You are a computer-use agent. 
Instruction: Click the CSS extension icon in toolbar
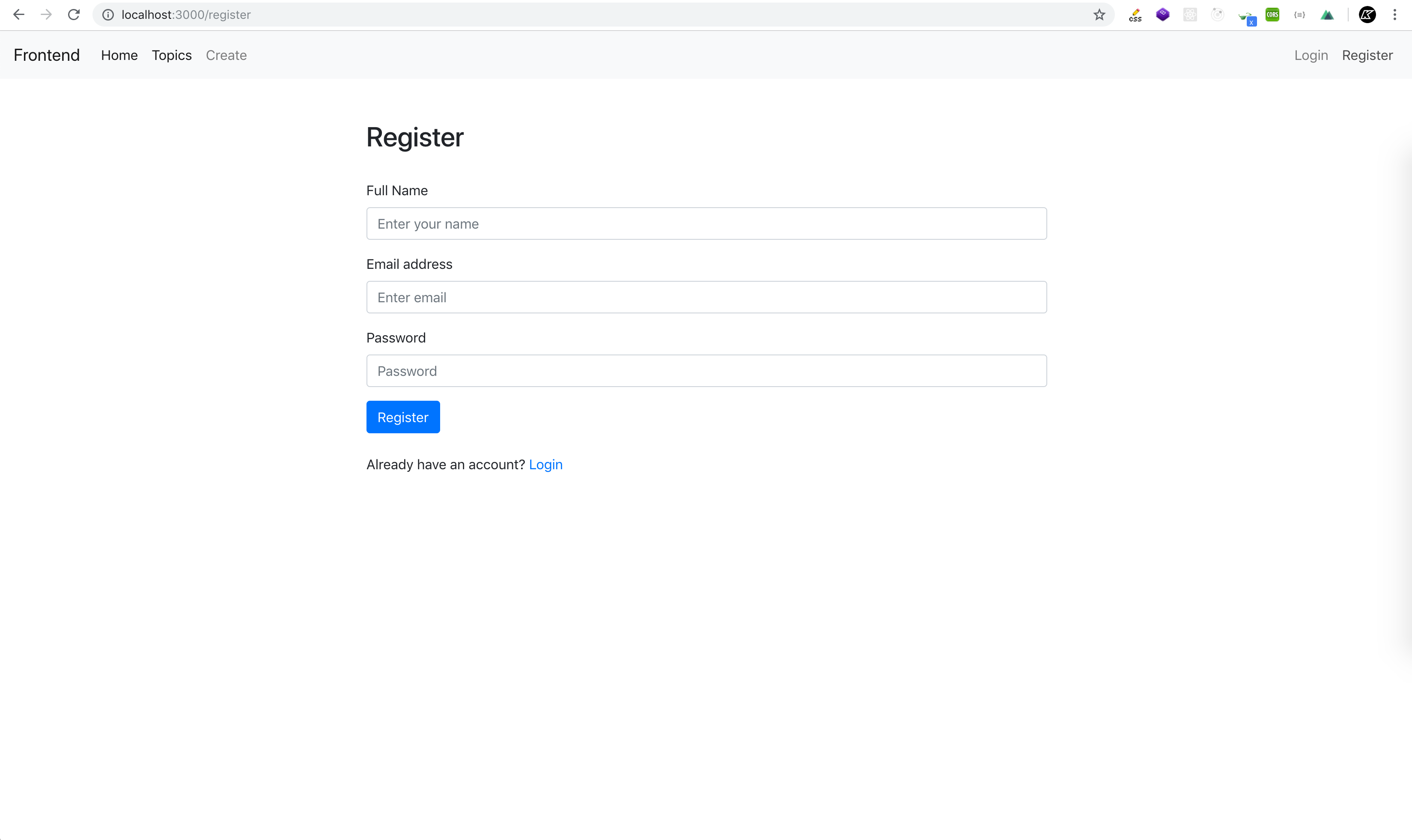pyautogui.click(x=1135, y=15)
